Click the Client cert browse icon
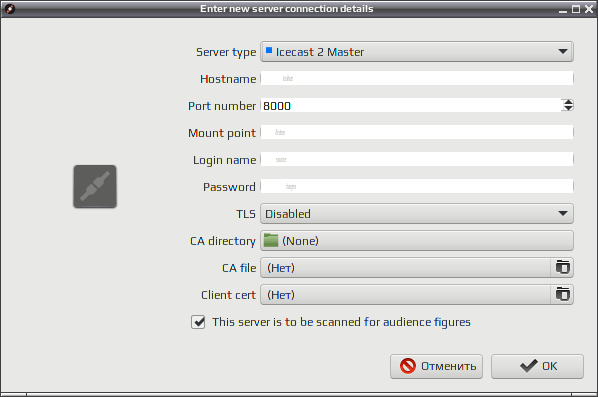 [x=562, y=295]
